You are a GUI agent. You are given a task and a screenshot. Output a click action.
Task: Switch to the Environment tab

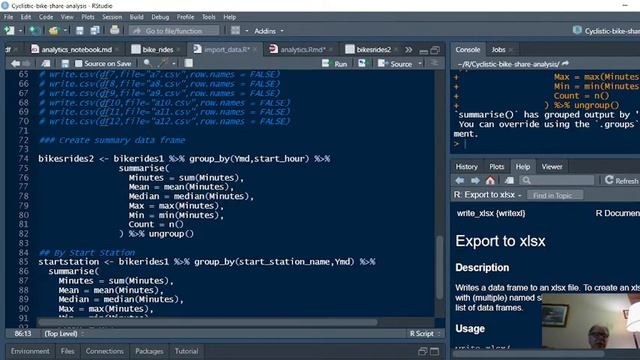pyautogui.click(x=30, y=351)
